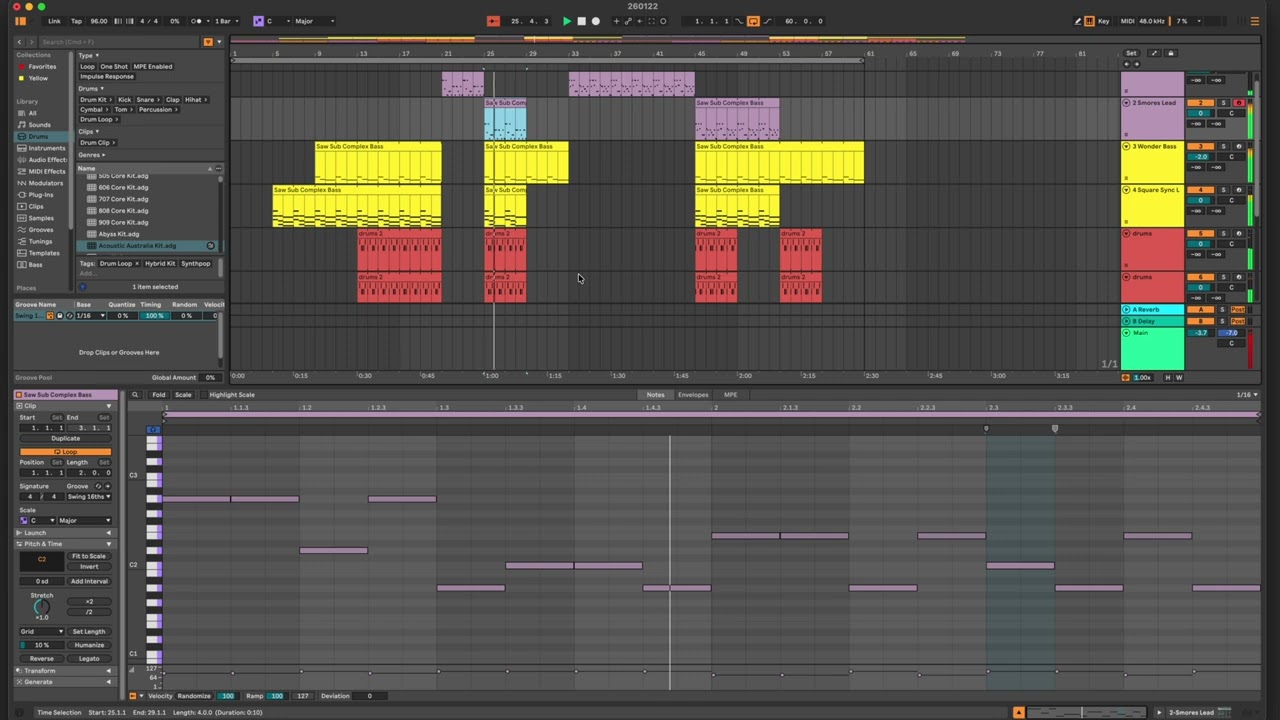Expand the Drums filter group
The image size is (1280, 720).
click(x=90, y=89)
